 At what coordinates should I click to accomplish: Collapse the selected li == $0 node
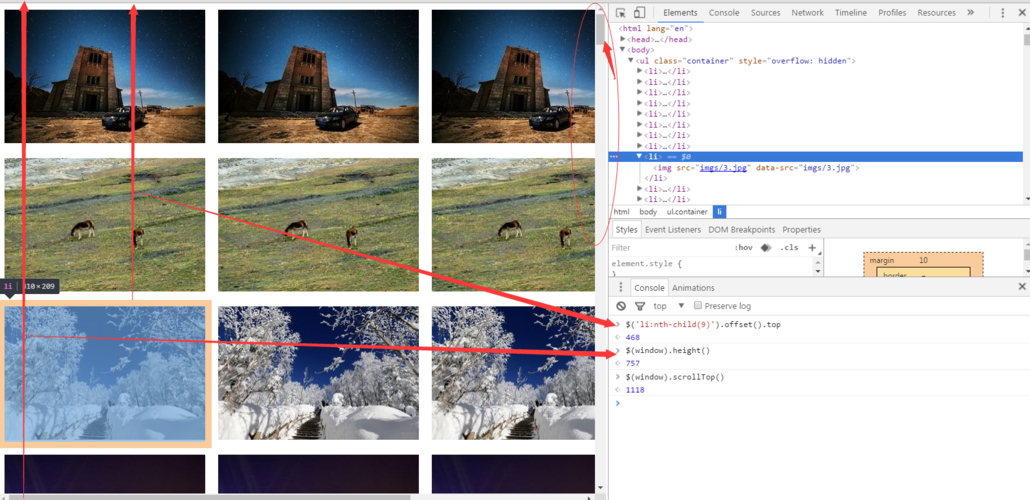639,156
